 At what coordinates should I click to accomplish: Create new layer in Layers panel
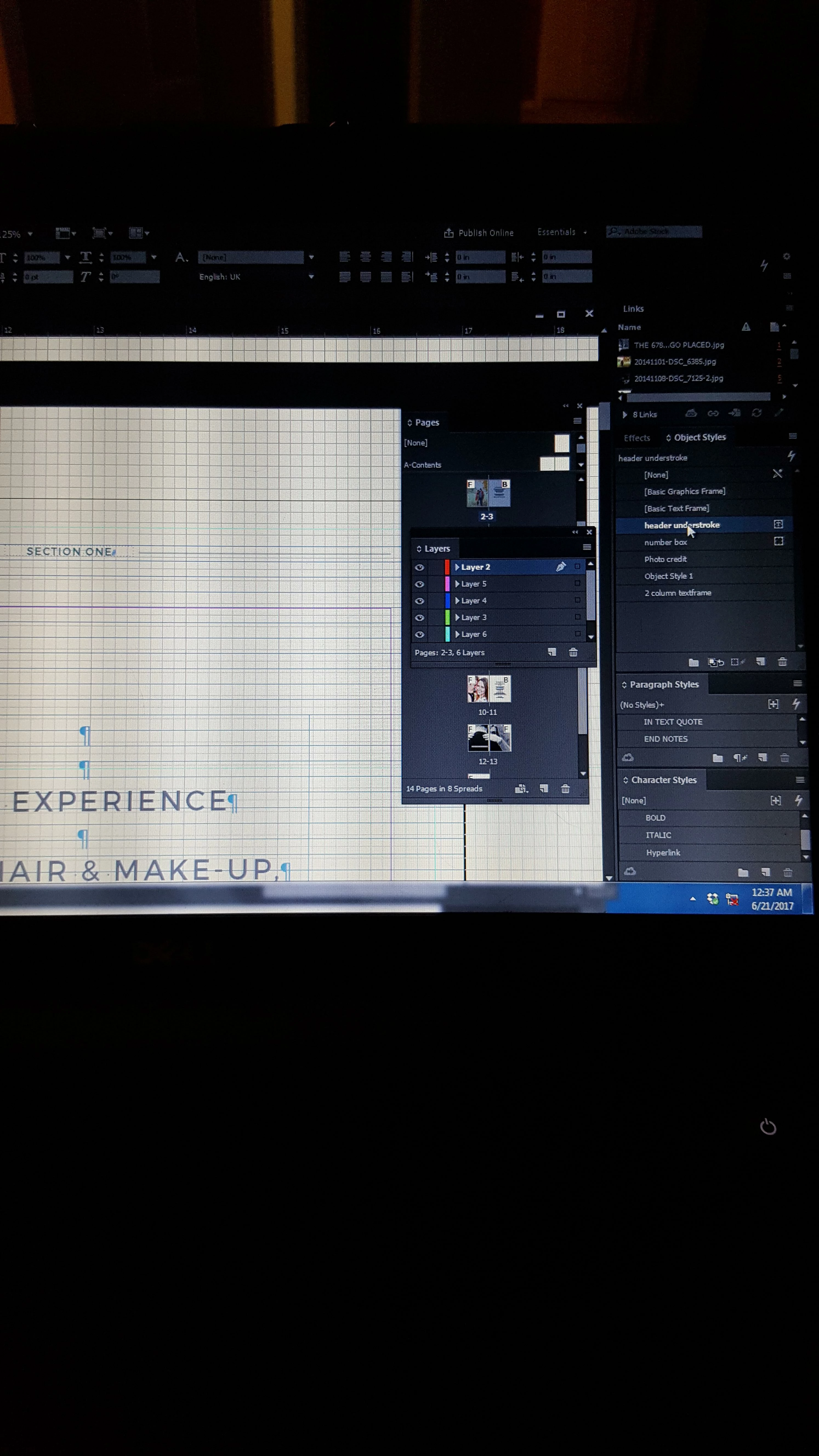(552, 652)
